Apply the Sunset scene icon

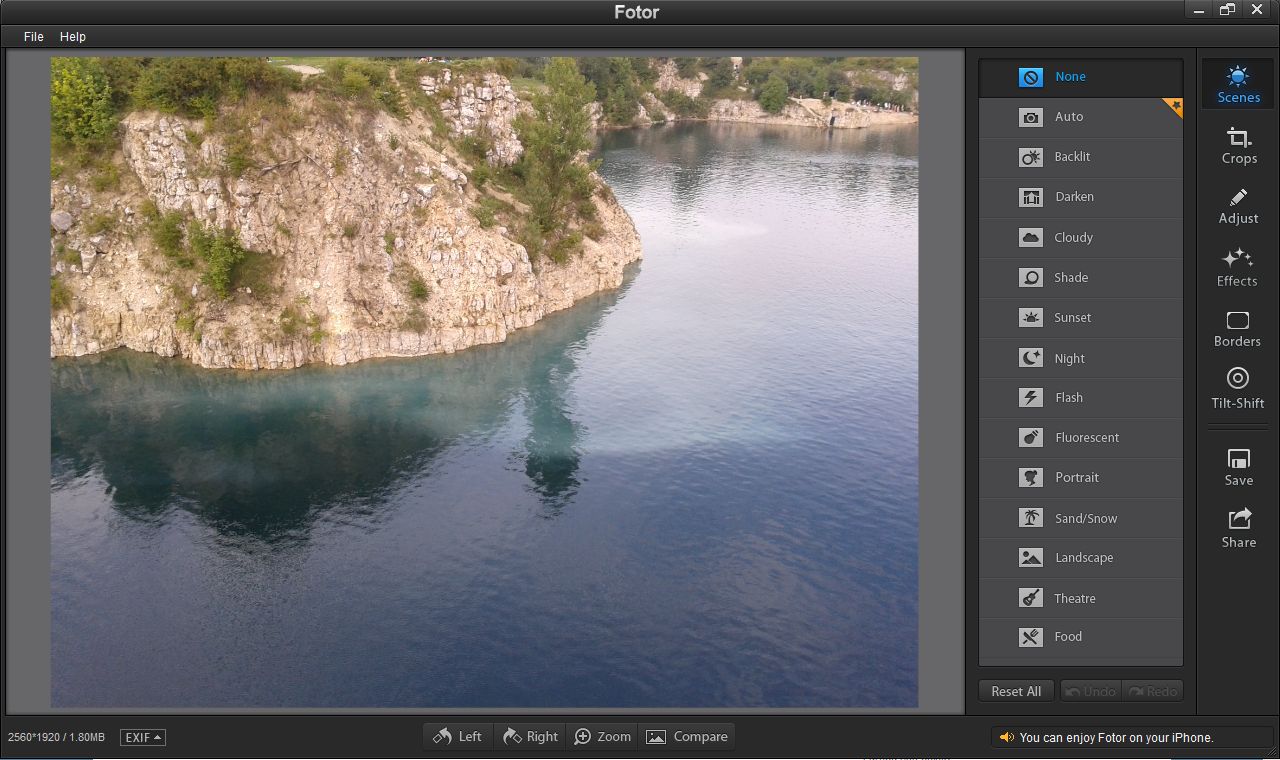pyautogui.click(x=1031, y=317)
